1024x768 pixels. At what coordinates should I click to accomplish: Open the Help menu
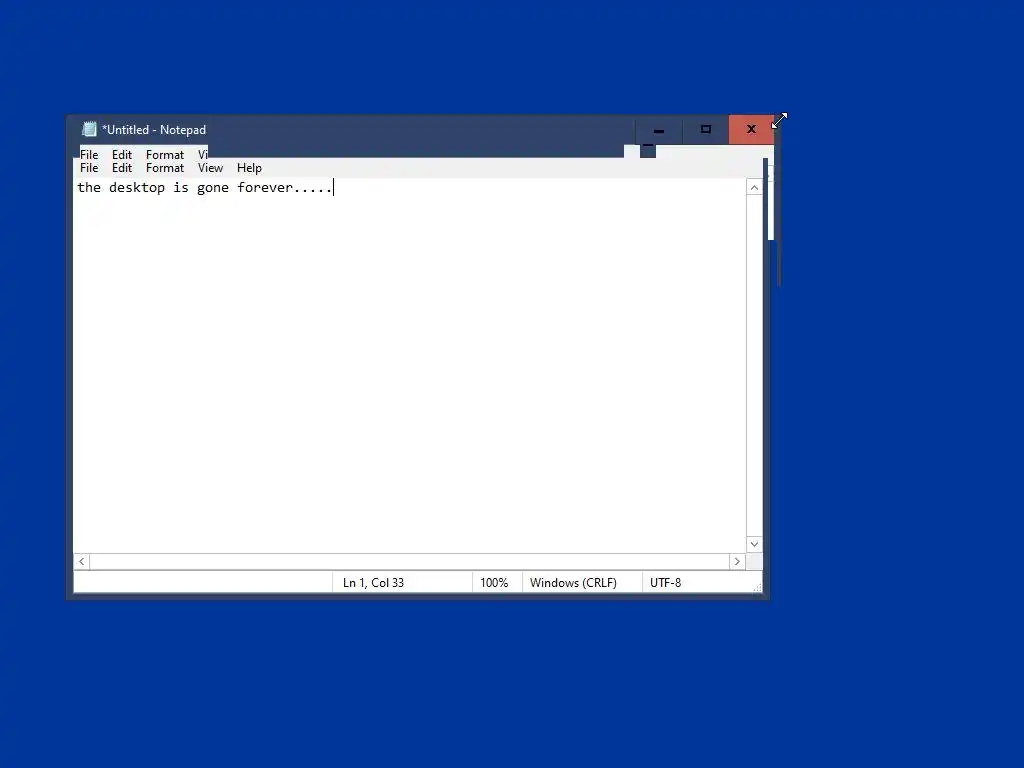coord(249,168)
